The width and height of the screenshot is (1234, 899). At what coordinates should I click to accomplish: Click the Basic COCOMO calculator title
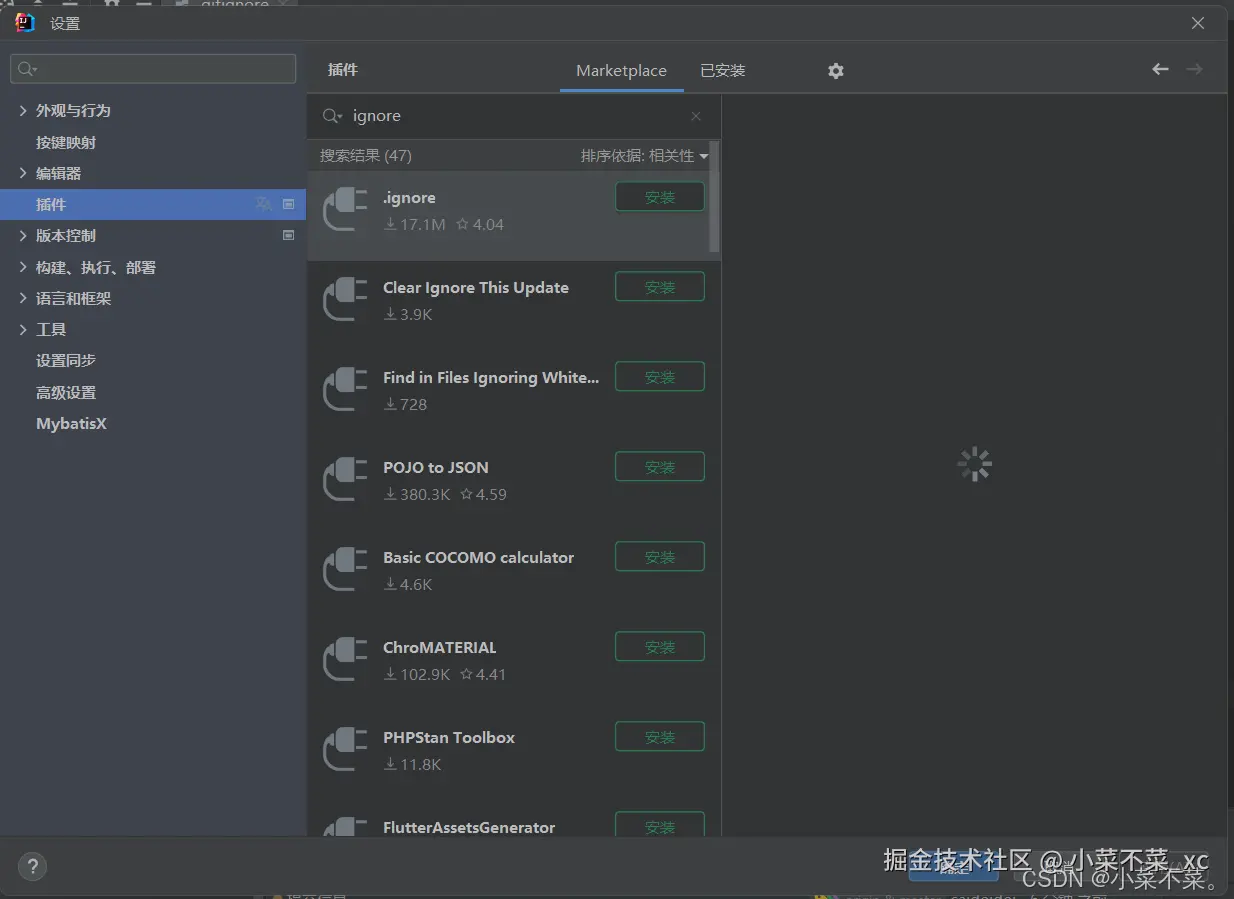[x=479, y=558]
